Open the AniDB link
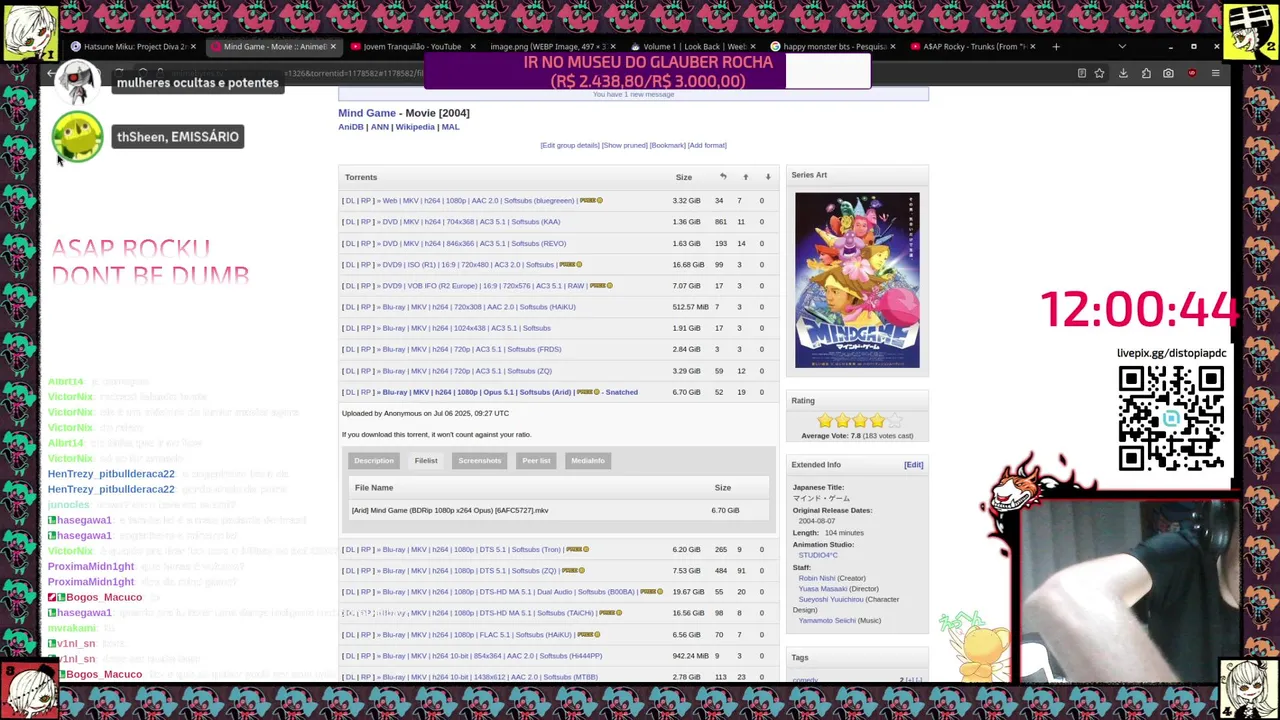 pyautogui.click(x=351, y=127)
